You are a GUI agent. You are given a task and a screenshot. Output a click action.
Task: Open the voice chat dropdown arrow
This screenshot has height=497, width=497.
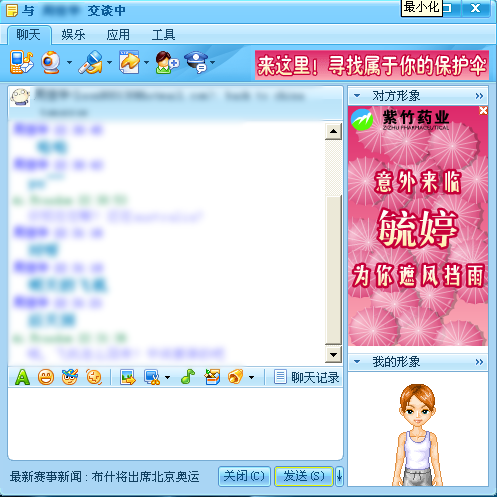(109, 62)
